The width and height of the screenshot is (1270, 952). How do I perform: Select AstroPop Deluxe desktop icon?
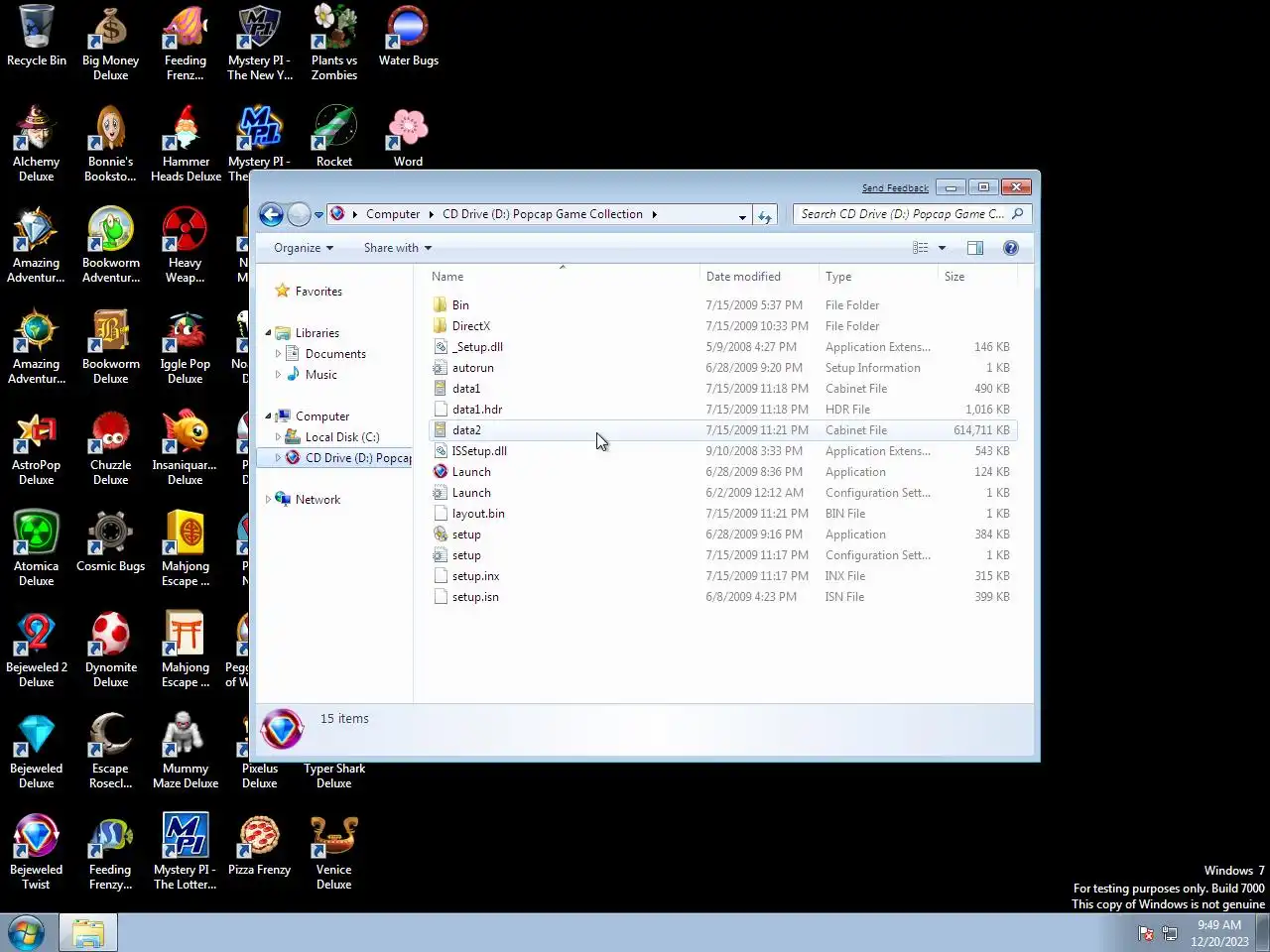37,448
